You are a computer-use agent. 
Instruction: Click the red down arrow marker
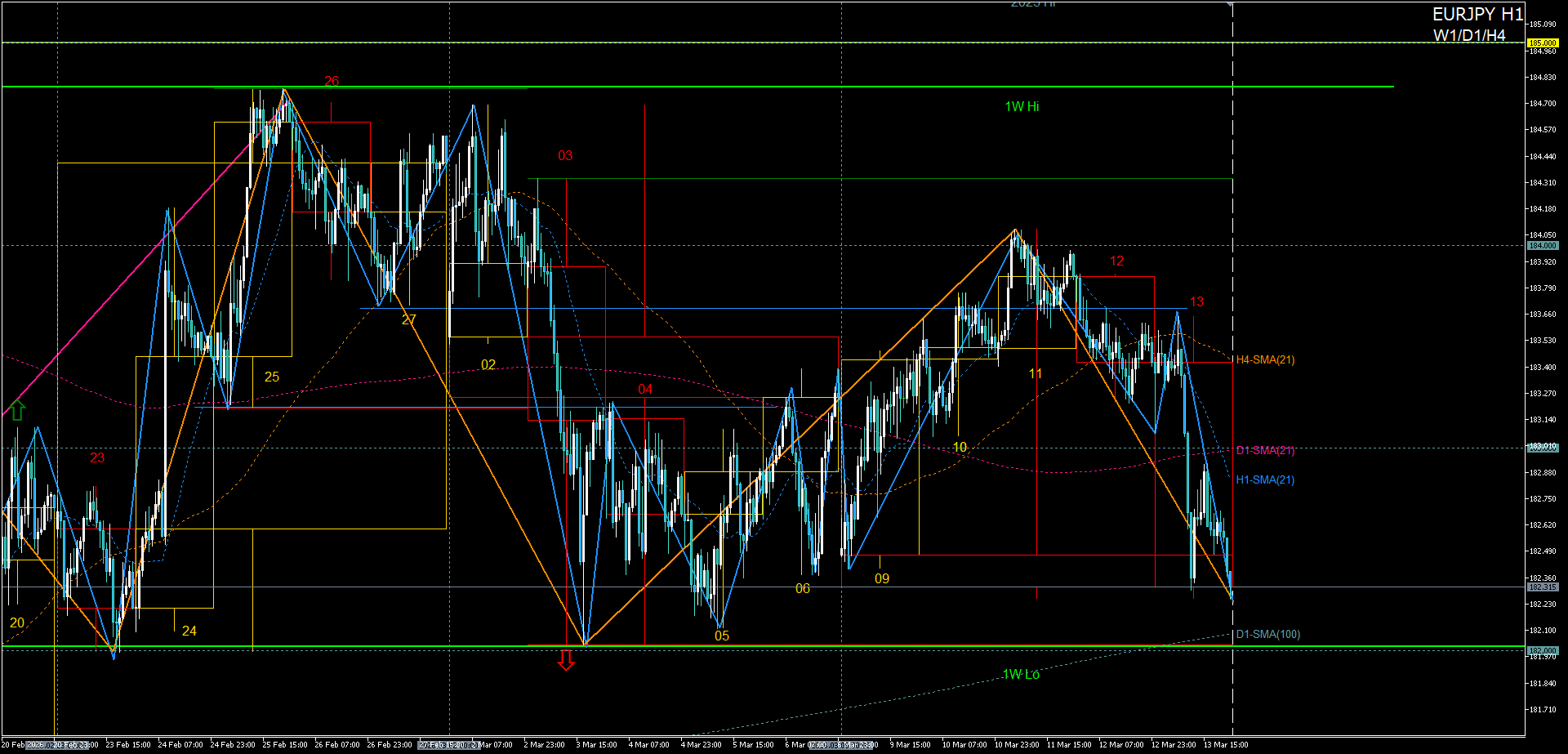[566, 660]
